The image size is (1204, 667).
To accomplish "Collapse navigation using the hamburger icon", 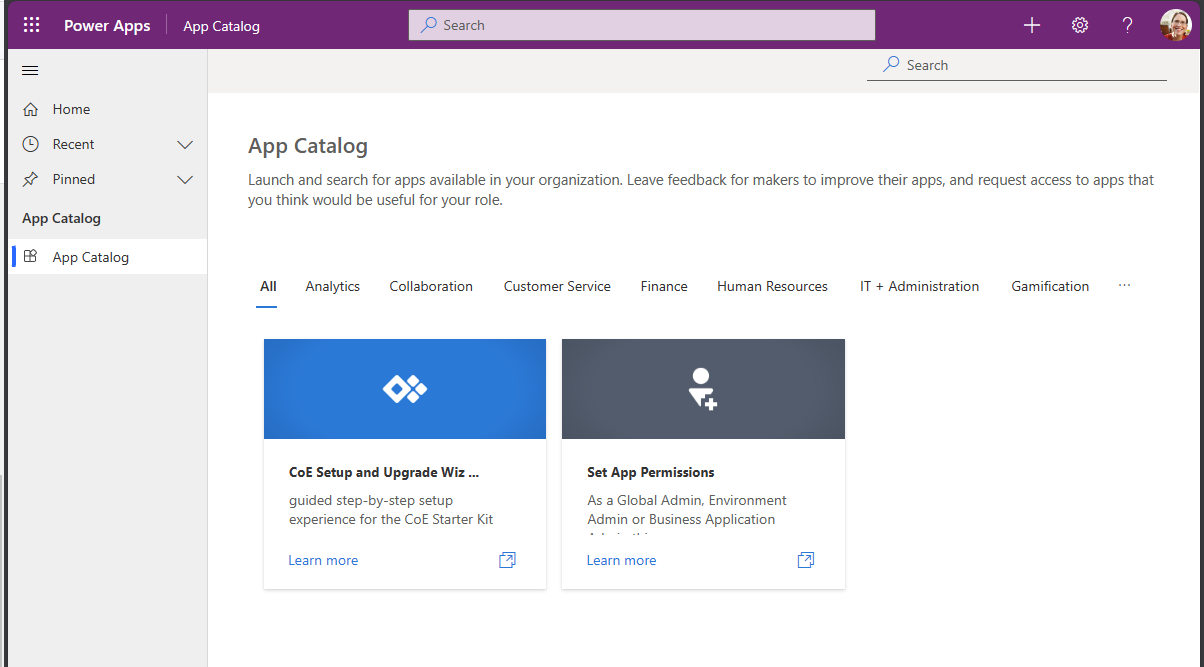I will 29,70.
